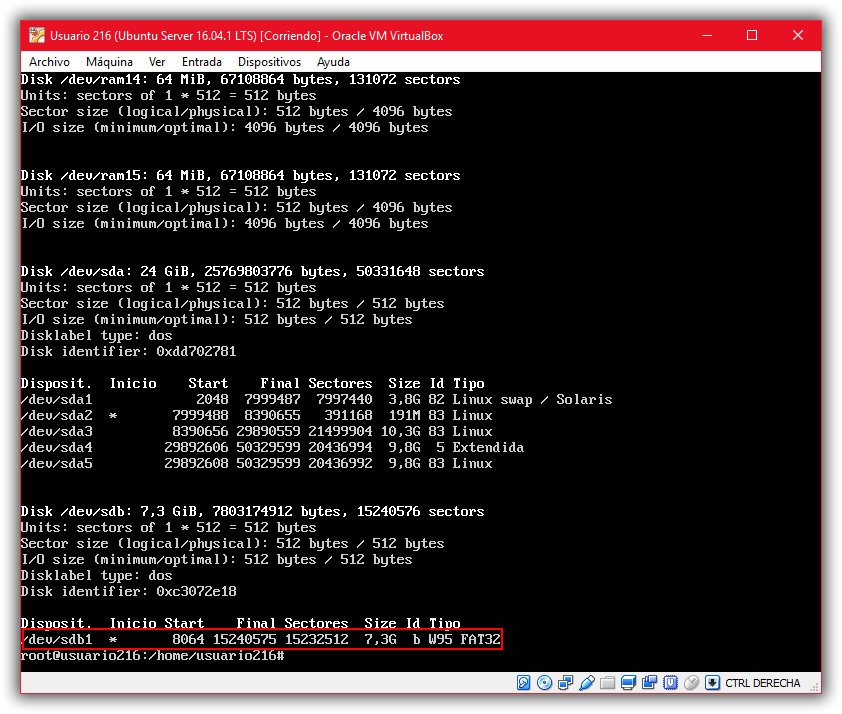Open the Ayuda menu

[x=333, y=62]
